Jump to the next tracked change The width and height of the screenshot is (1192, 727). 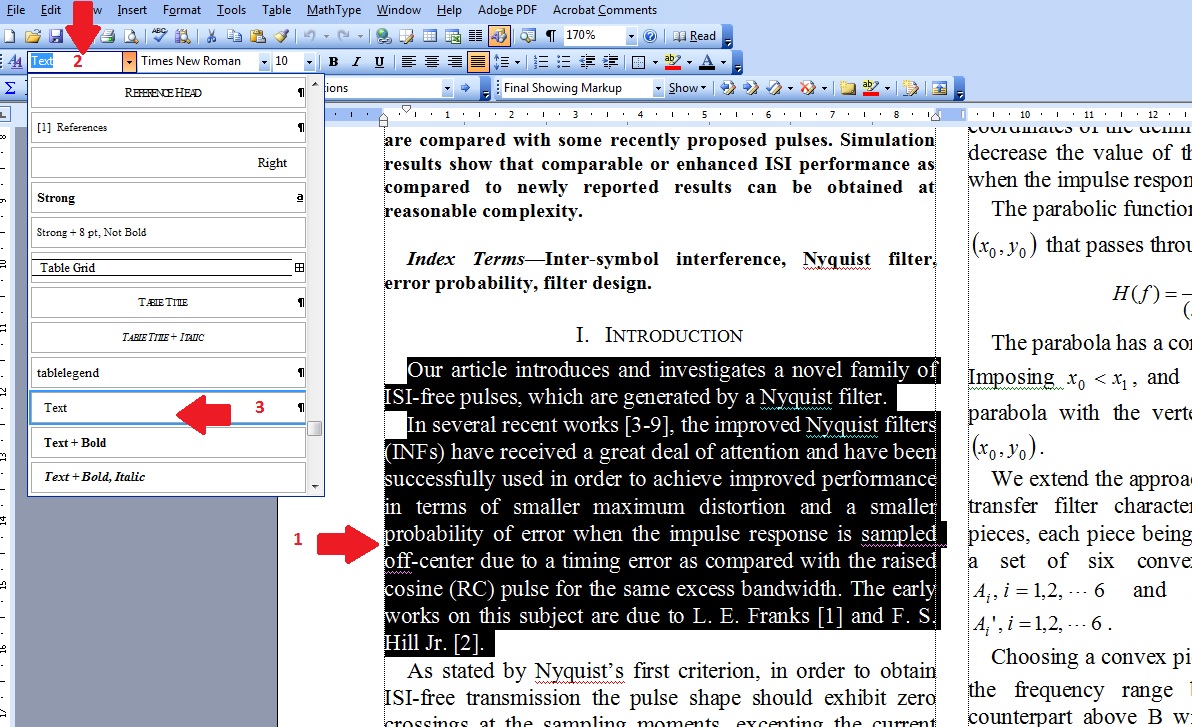click(750, 88)
